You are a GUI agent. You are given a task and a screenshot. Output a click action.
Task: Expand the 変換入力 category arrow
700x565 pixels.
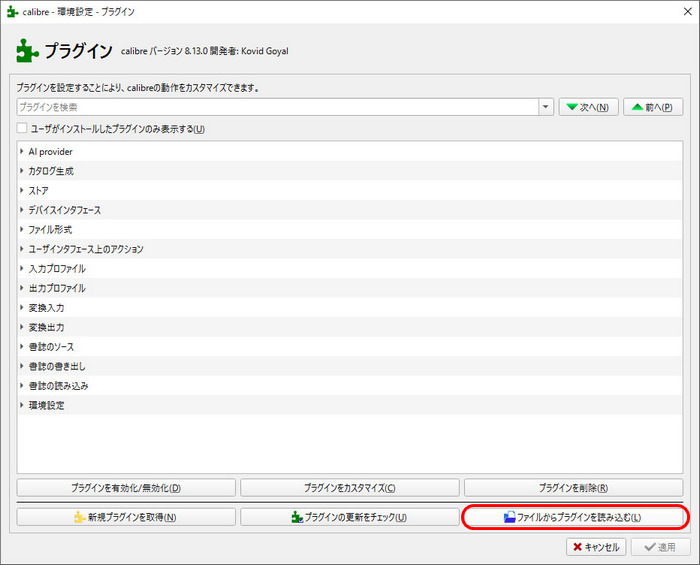pyautogui.click(x=21, y=307)
